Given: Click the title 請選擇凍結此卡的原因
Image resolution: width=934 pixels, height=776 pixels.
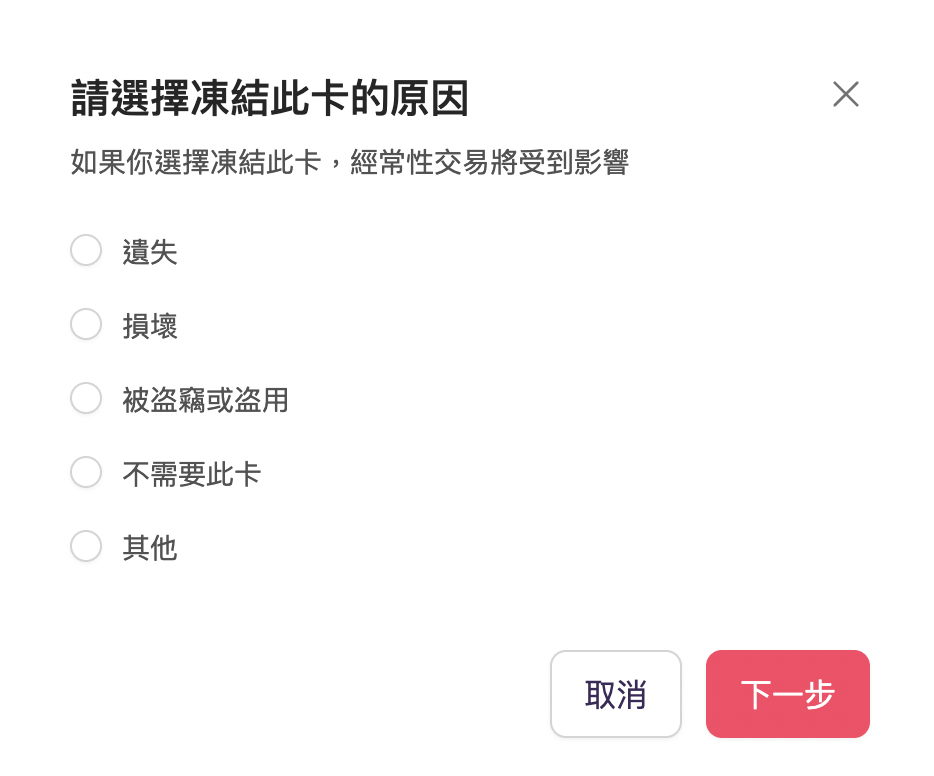Looking at the screenshot, I should pos(270,100).
